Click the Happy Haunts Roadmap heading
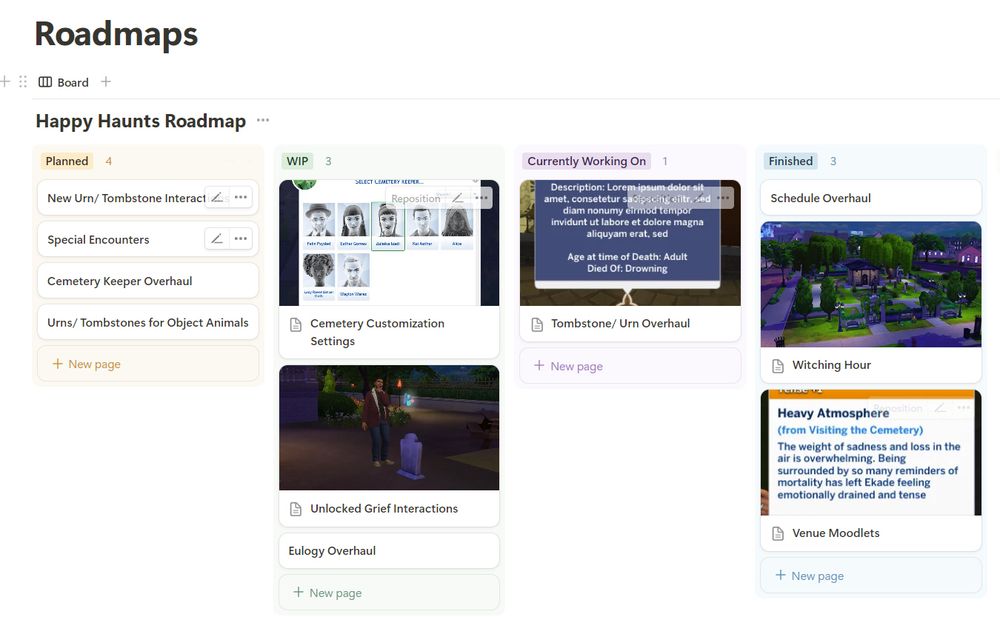 click(140, 121)
